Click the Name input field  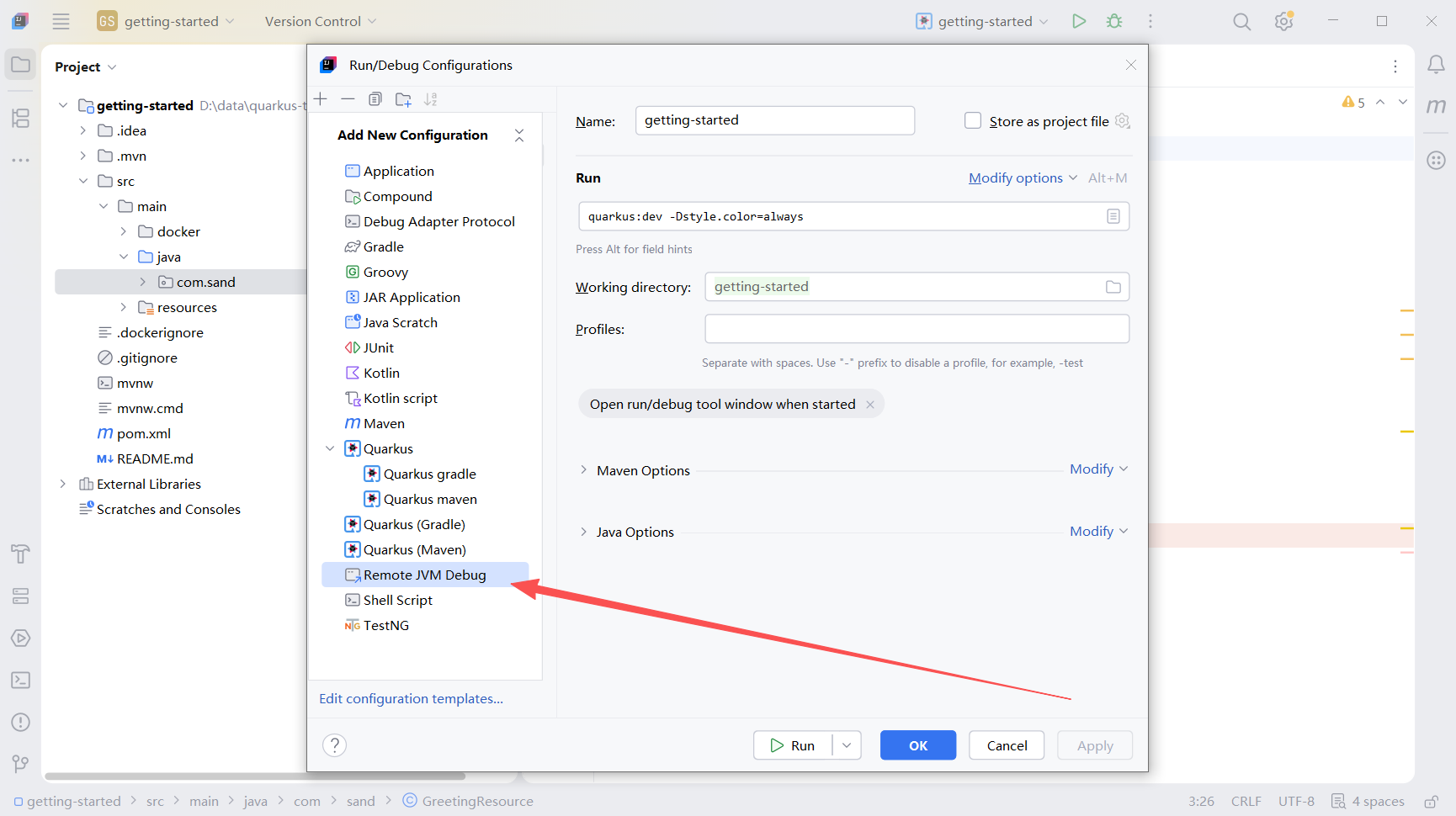point(775,120)
